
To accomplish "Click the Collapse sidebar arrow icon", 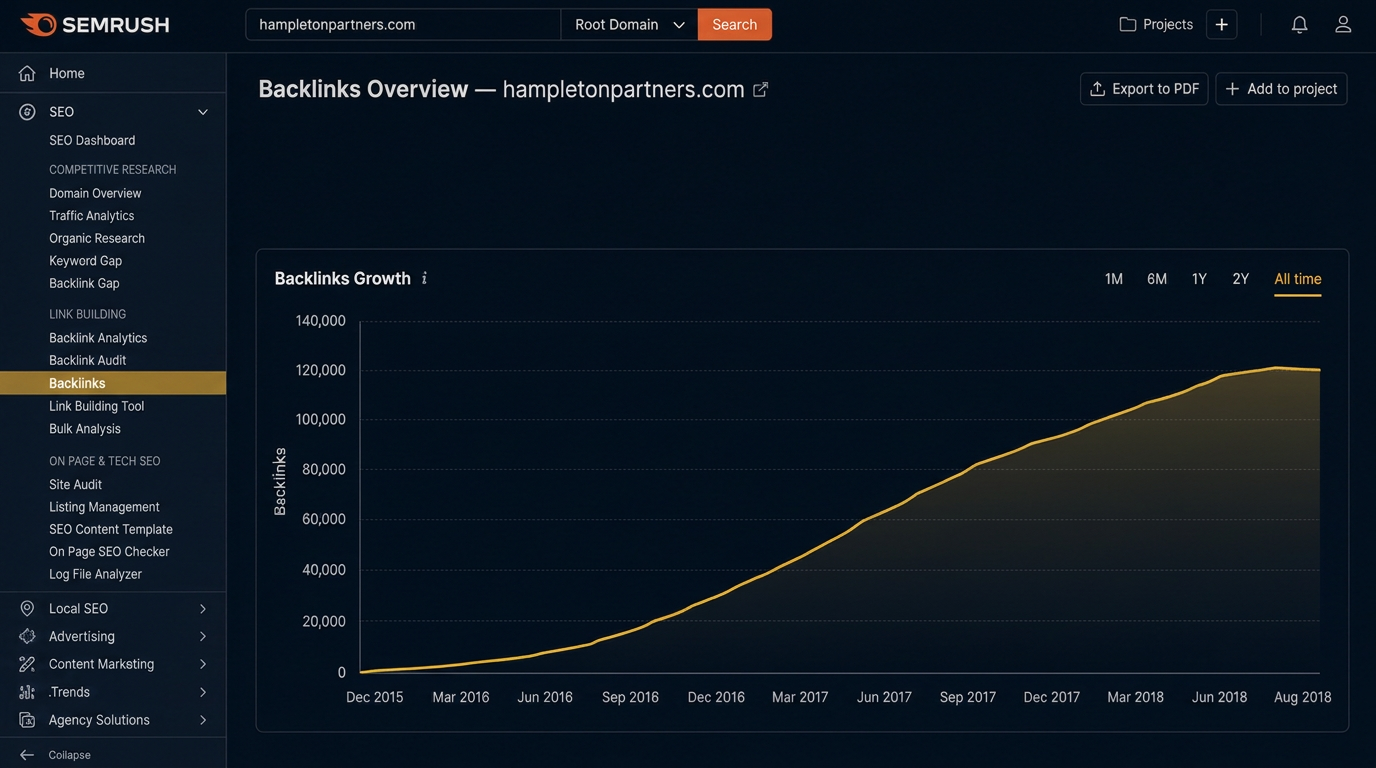I will (27, 755).
